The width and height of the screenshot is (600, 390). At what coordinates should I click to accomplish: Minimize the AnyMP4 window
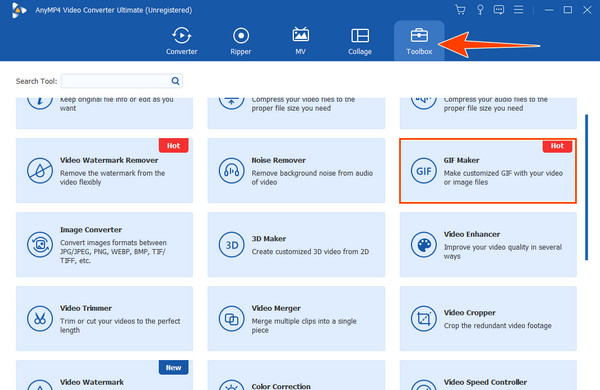pyautogui.click(x=549, y=10)
